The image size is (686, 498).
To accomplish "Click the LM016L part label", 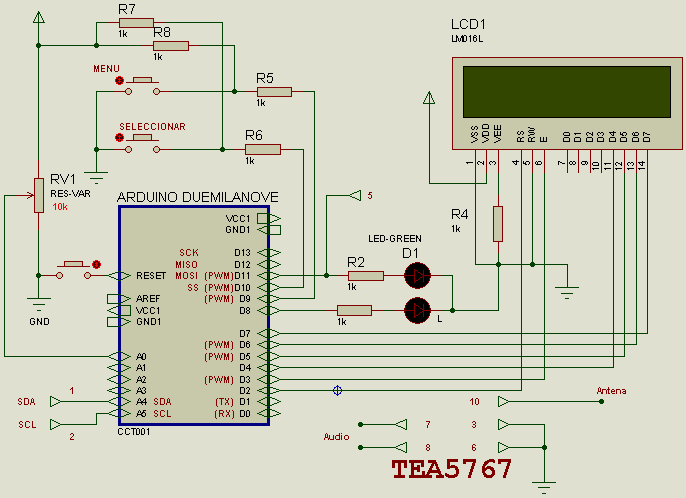I will (467, 39).
